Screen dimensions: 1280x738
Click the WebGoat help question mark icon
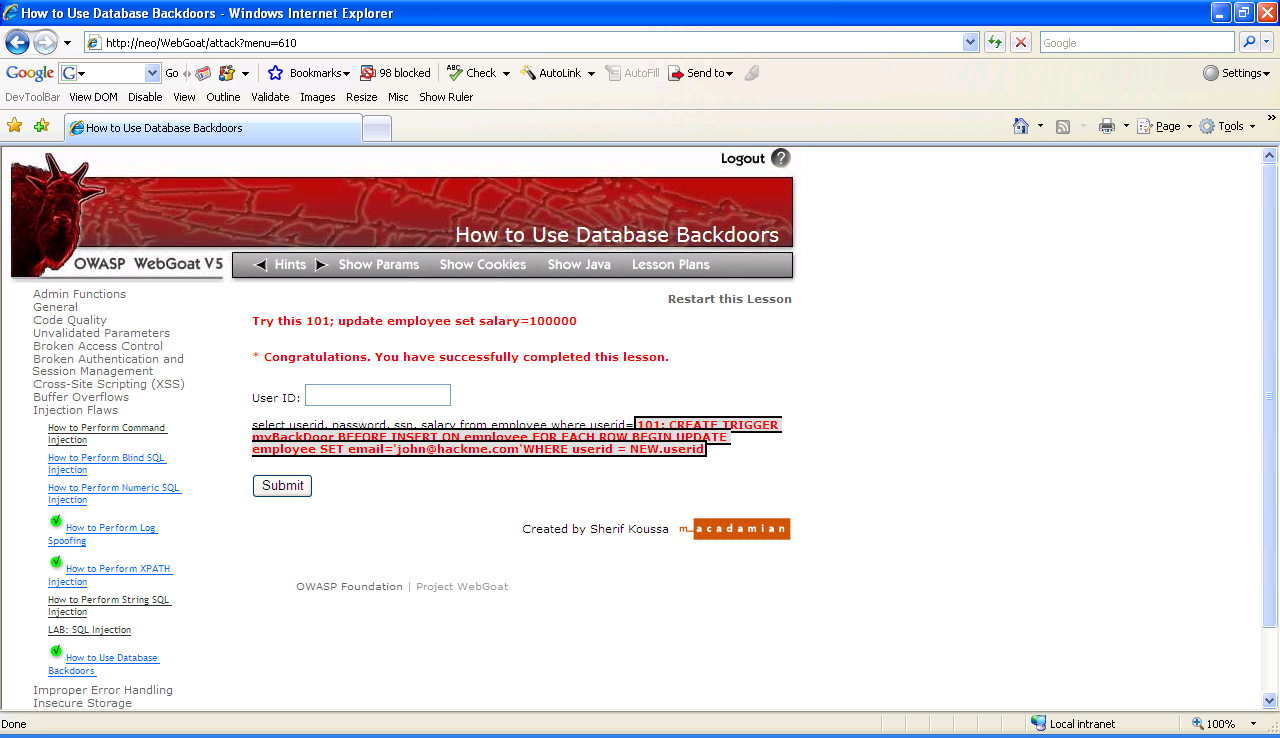click(780, 158)
